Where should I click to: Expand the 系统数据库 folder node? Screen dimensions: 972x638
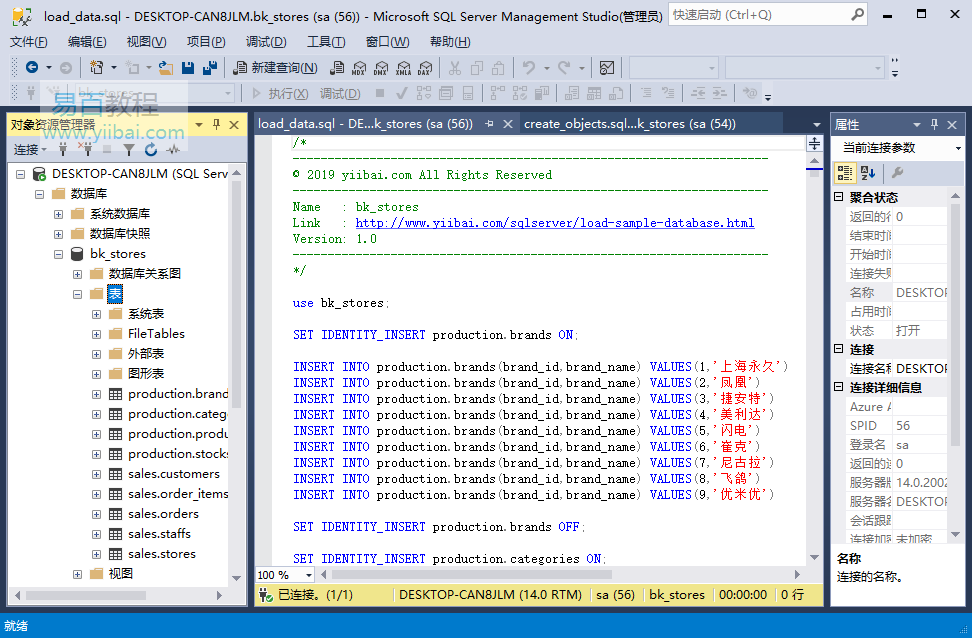(59, 214)
